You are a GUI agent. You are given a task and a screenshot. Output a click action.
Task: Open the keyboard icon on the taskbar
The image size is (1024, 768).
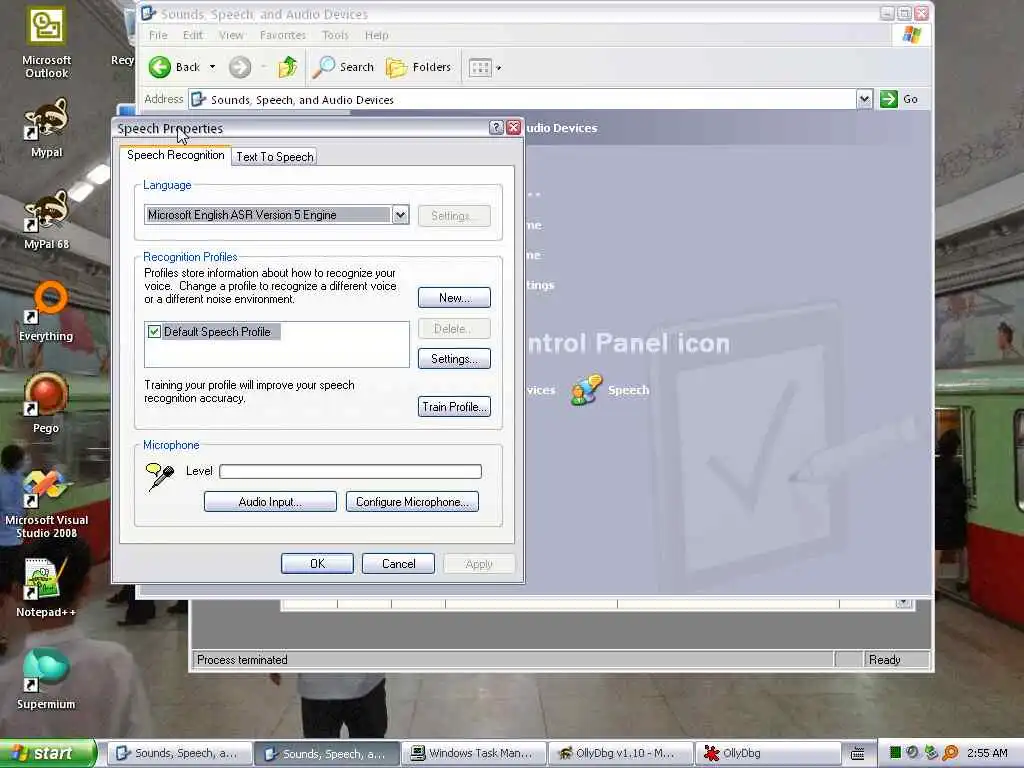click(857, 754)
